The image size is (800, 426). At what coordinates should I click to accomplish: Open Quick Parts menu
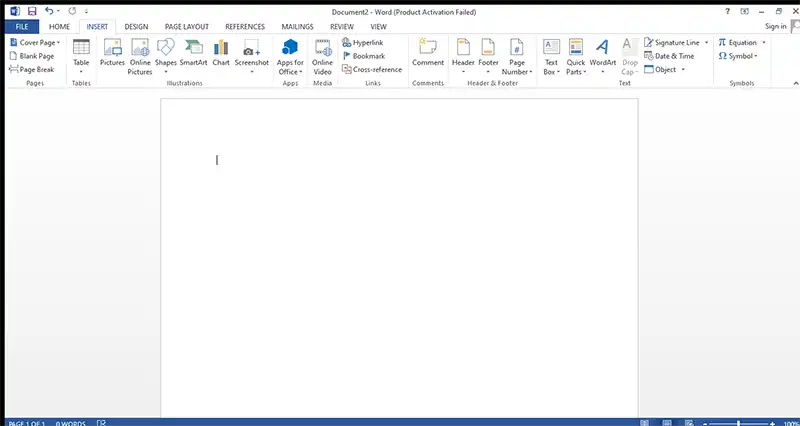576,57
